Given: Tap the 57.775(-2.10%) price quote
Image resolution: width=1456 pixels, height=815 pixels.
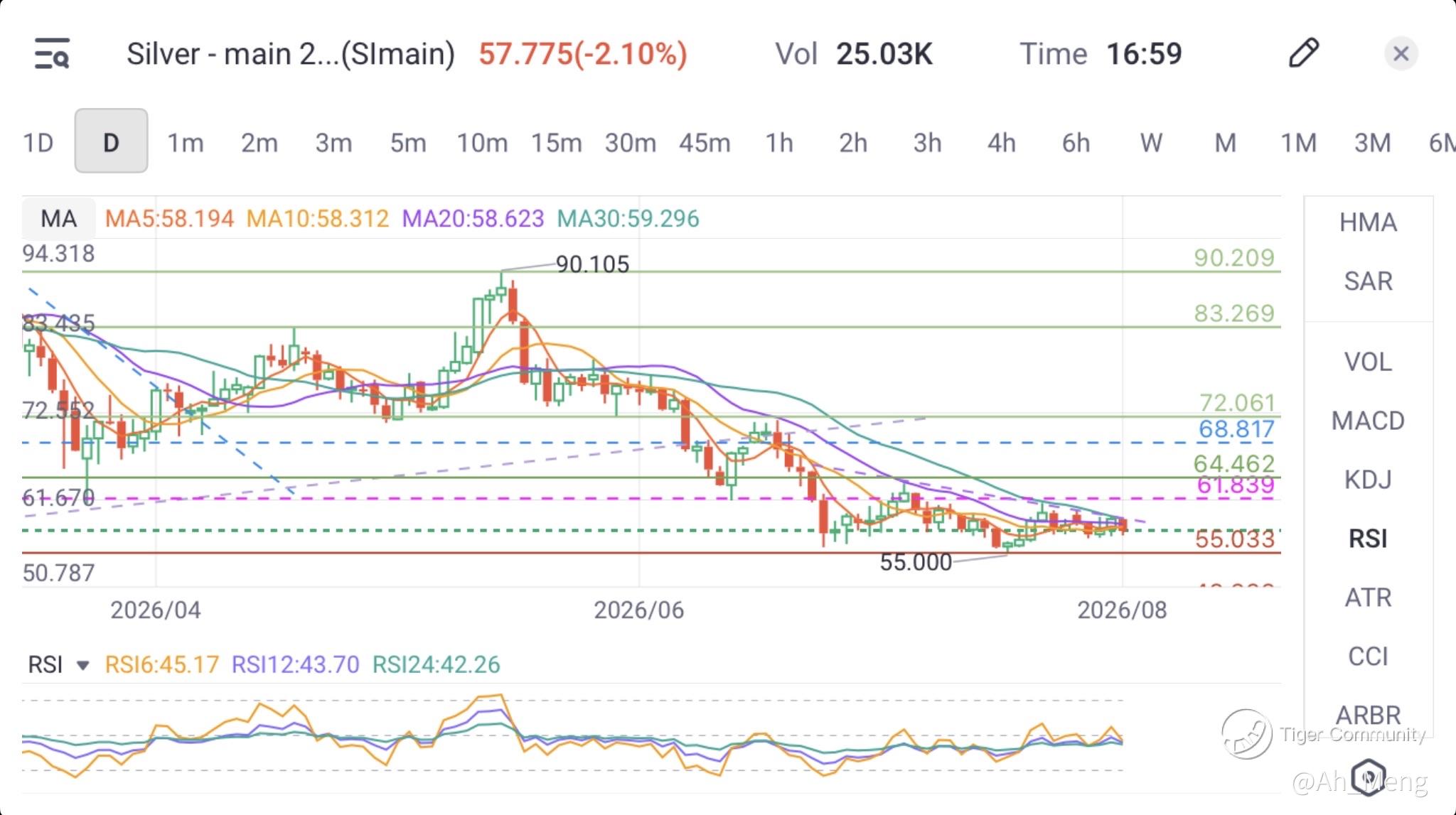Looking at the screenshot, I should tap(583, 54).
